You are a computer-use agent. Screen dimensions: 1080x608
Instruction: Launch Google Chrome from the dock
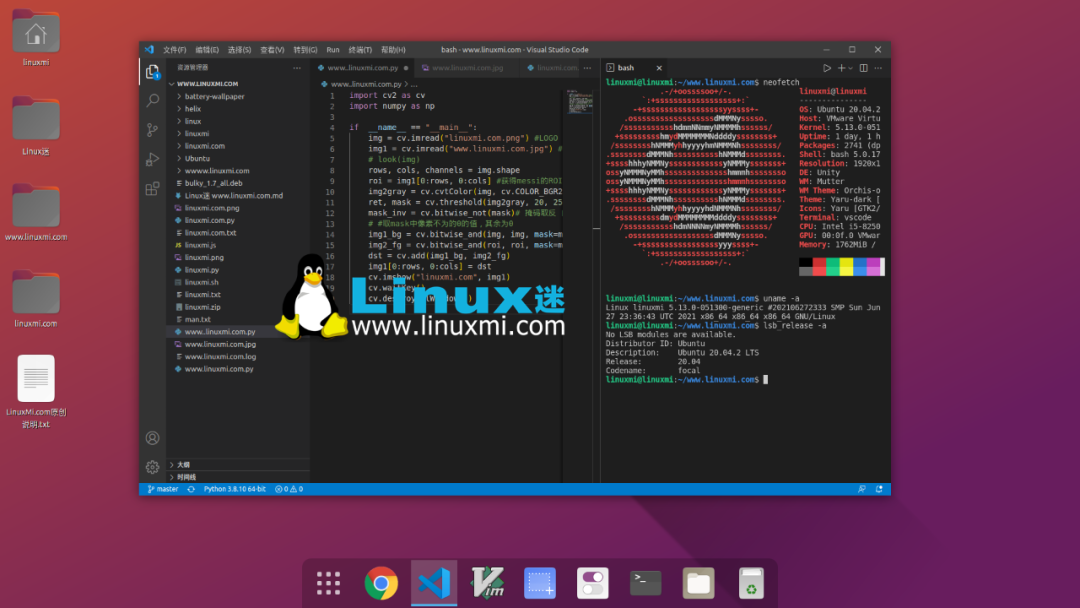pyautogui.click(x=381, y=583)
